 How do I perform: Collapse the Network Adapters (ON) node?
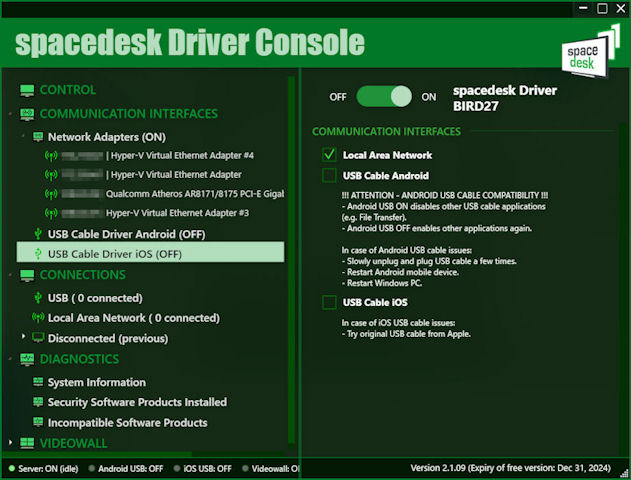(23, 136)
